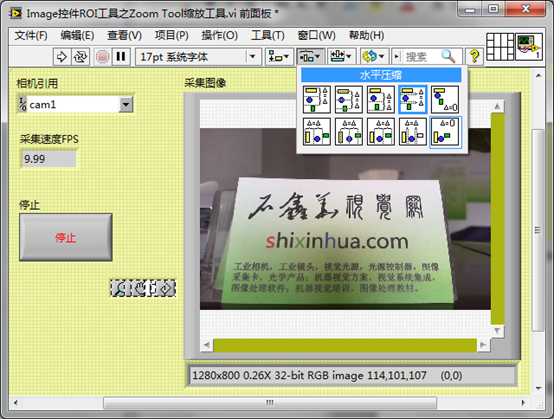Click the small arrow left of search box
This screenshot has width=554, height=419.
[x=397, y=57]
